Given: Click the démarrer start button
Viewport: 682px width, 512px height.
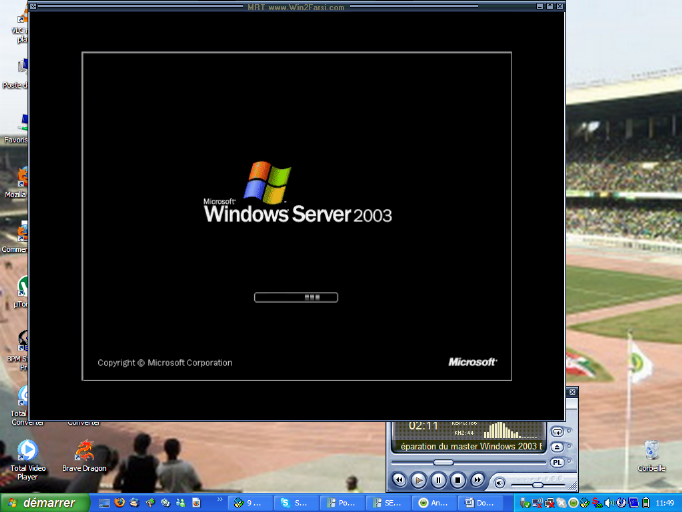Looking at the screenshot, I should point(45,503).
